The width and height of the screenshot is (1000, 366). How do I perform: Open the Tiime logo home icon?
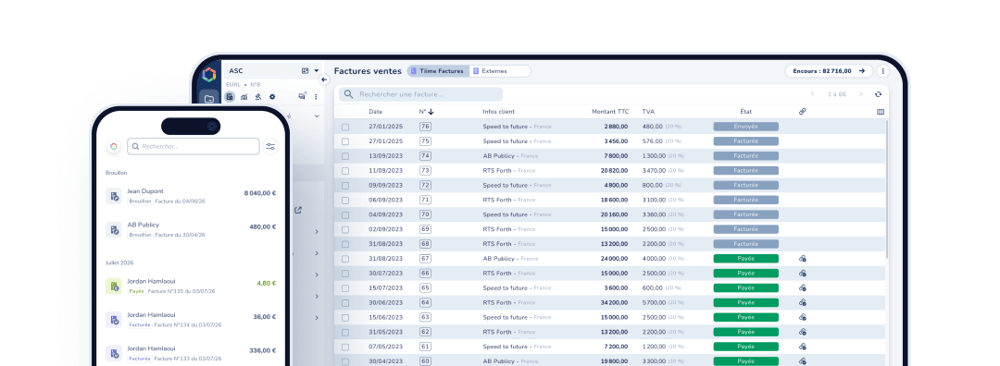click(x=209, y=75)
